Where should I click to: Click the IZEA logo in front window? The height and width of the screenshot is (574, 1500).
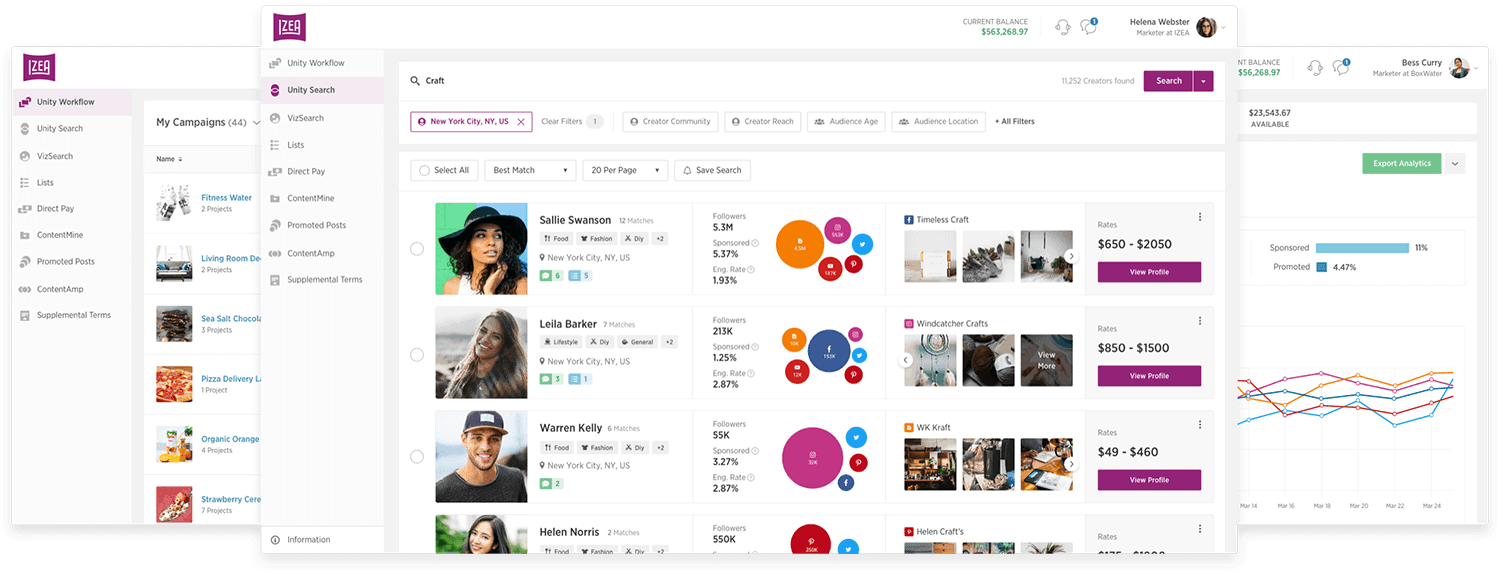tap(289, 27)
